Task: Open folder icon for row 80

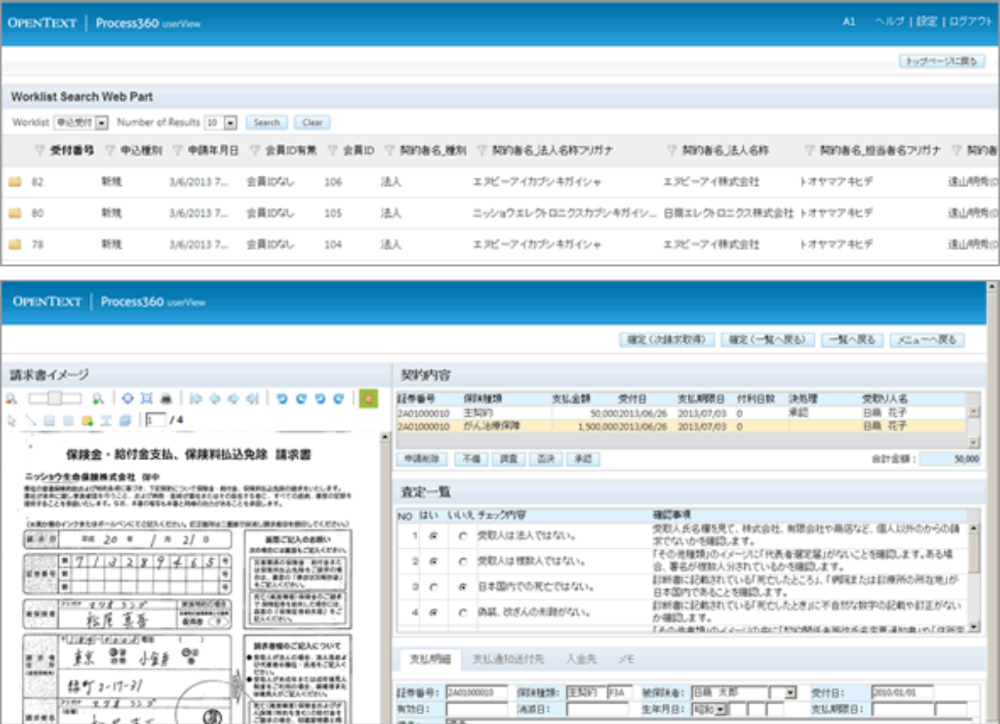Action: coord(15,213)
